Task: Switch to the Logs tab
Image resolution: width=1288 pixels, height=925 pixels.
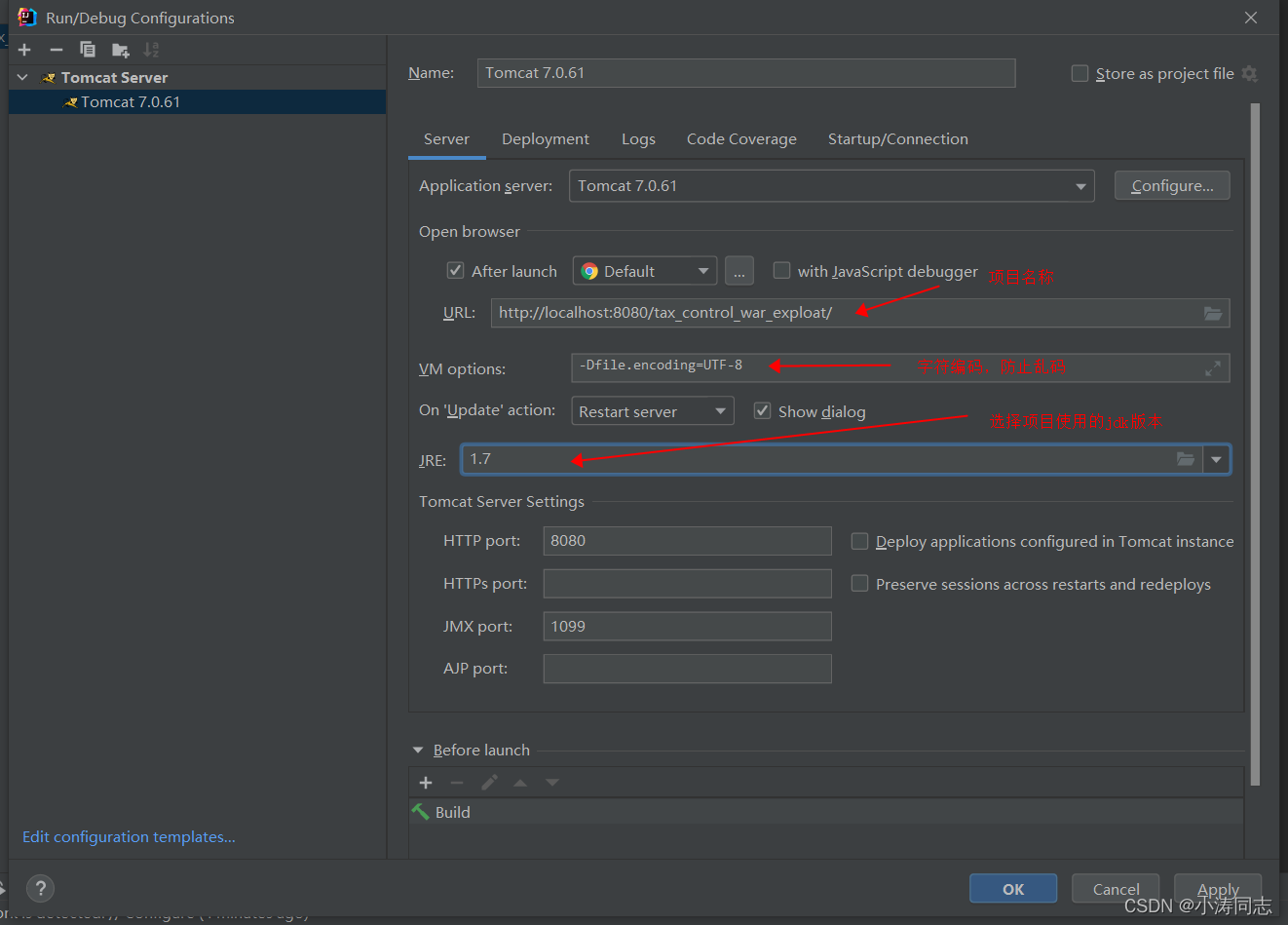Action: pos(638,139)
